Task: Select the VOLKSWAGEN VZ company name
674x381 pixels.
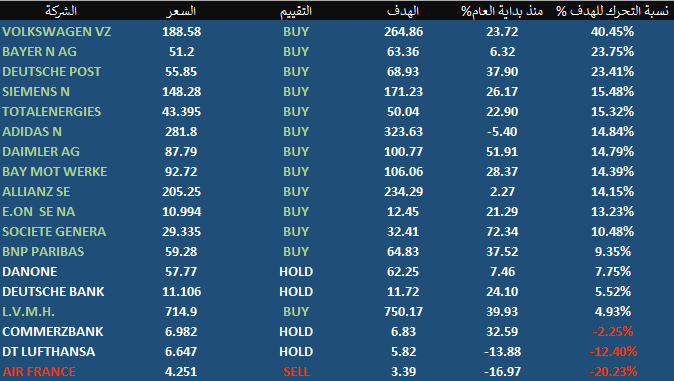Action: click(x=56, y=31)
